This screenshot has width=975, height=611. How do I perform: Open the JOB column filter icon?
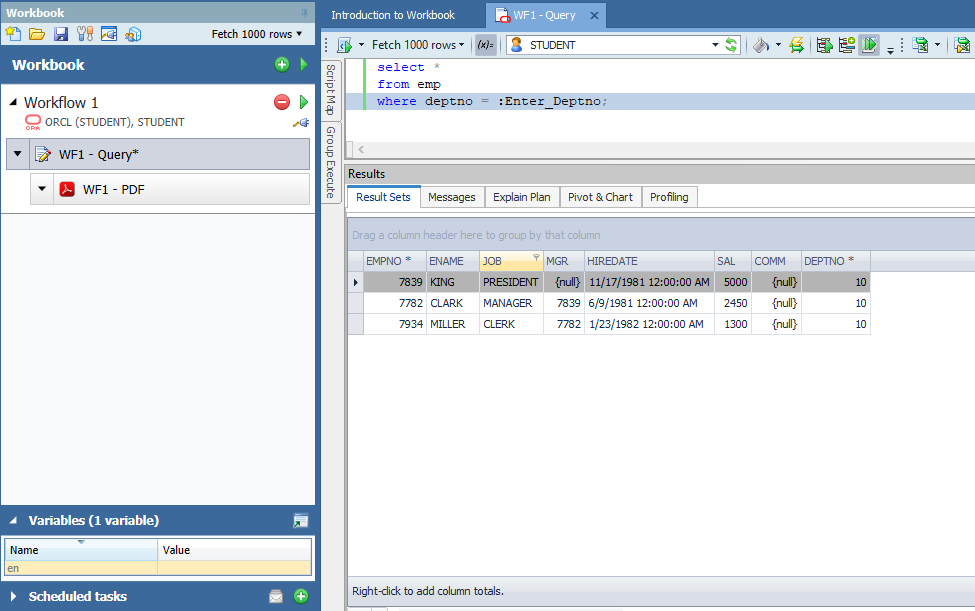coord(536,257)
